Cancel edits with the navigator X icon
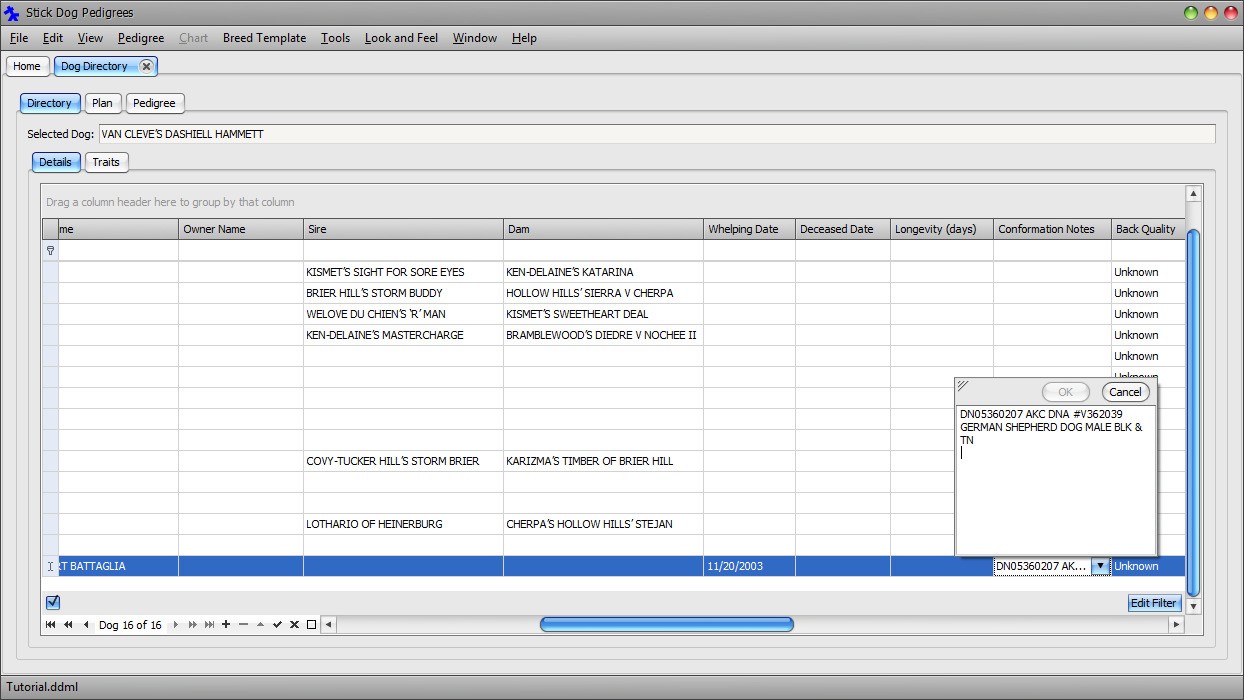Viewport: 1244px width, 700px height. pos(294,625)
